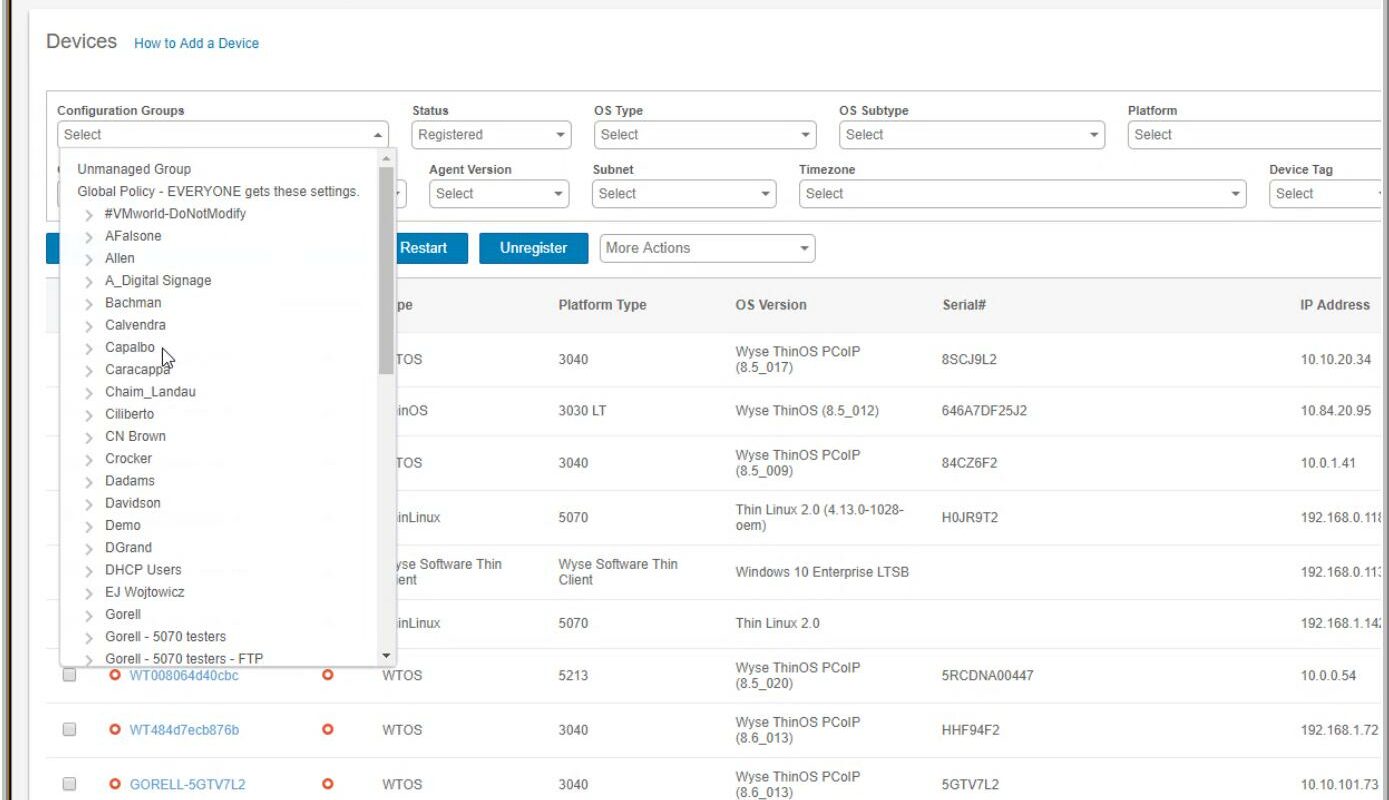Choose the EJ Wojtowicz group

(145, 592)
